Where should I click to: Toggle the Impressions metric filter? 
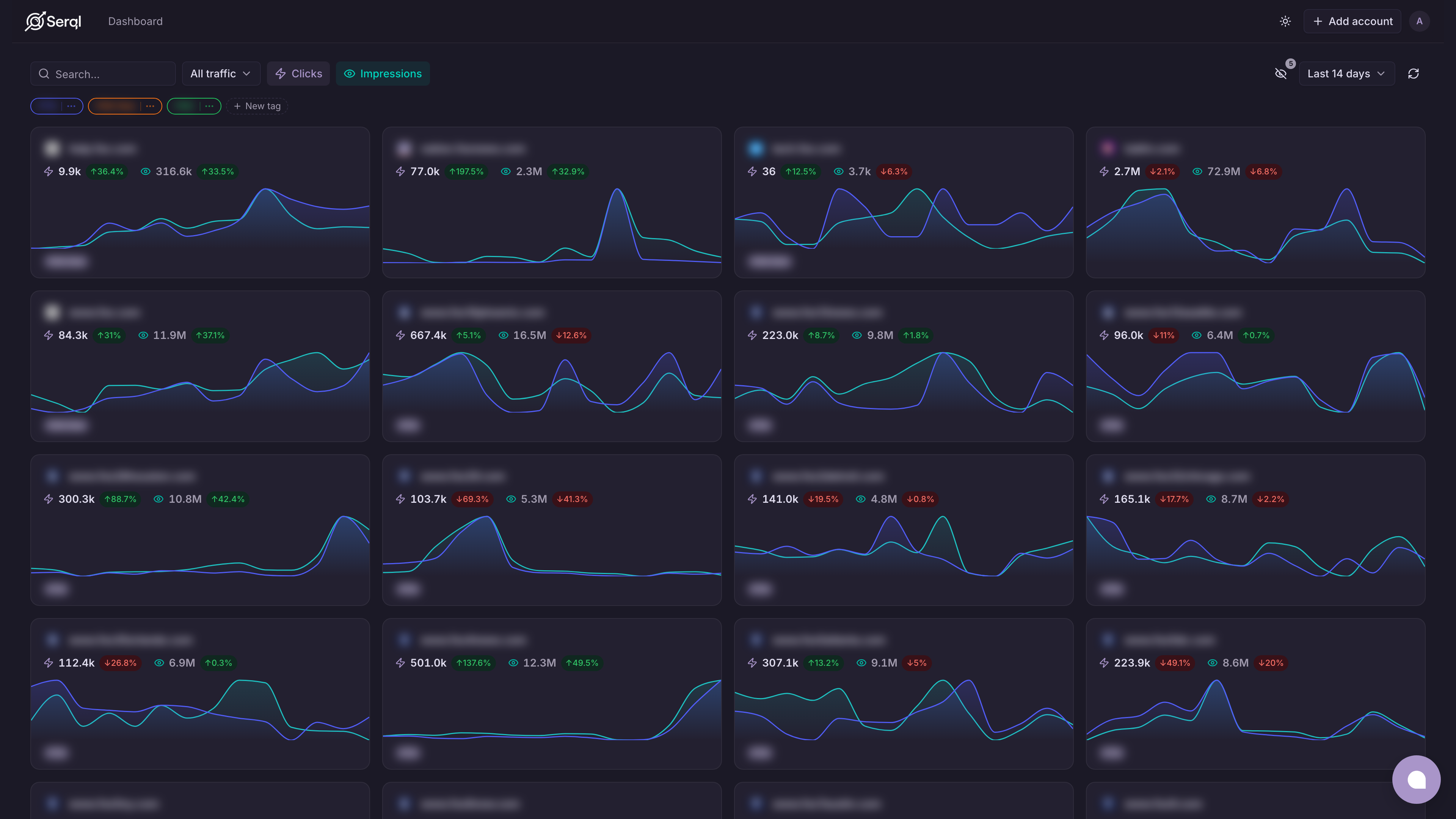[383, 74]
